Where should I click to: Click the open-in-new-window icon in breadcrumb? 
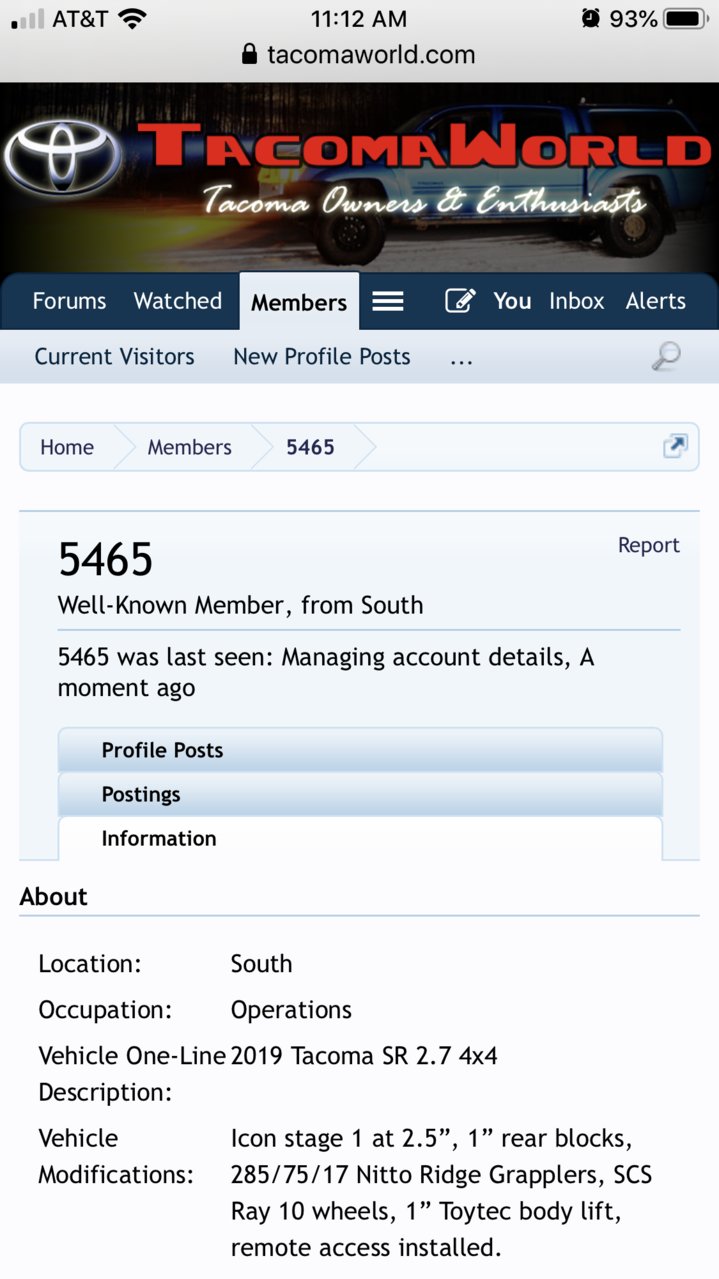coord(676,447)
